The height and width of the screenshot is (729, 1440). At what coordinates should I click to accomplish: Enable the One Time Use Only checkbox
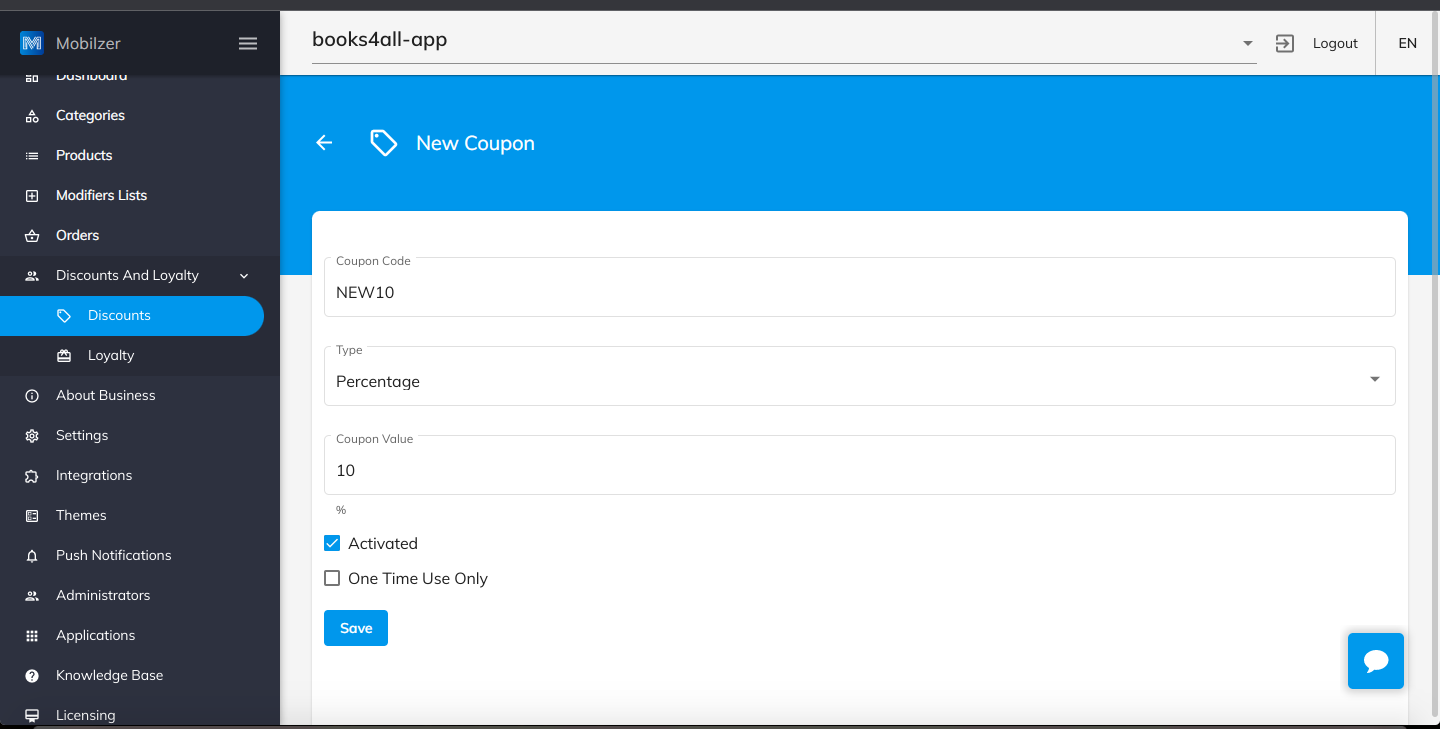(x=332, y=578)
